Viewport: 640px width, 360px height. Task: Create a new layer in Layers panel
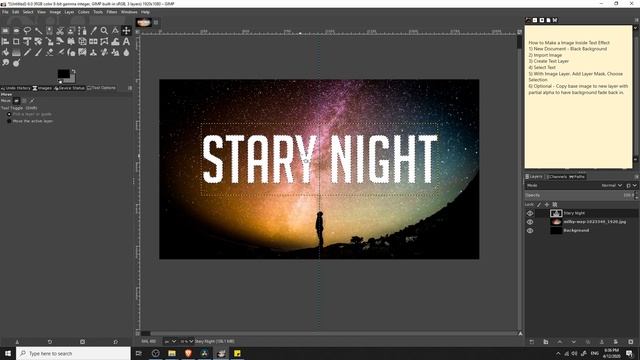(531, 342)
